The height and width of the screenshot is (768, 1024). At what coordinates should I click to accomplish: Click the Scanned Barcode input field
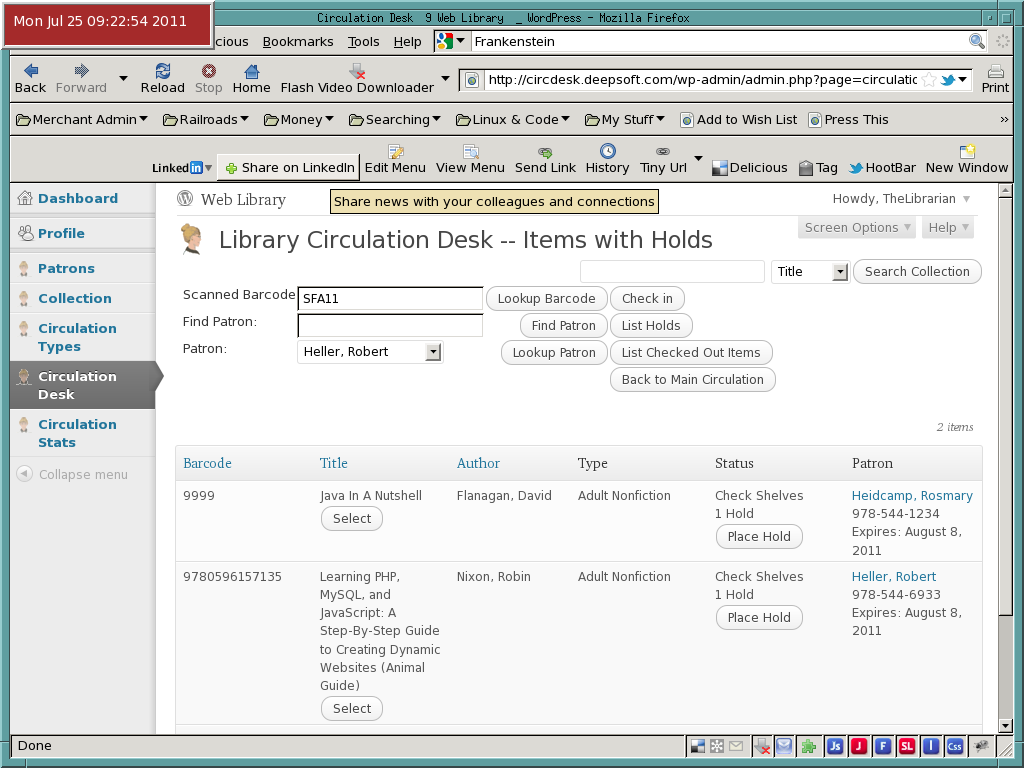(x=390, y=298)
